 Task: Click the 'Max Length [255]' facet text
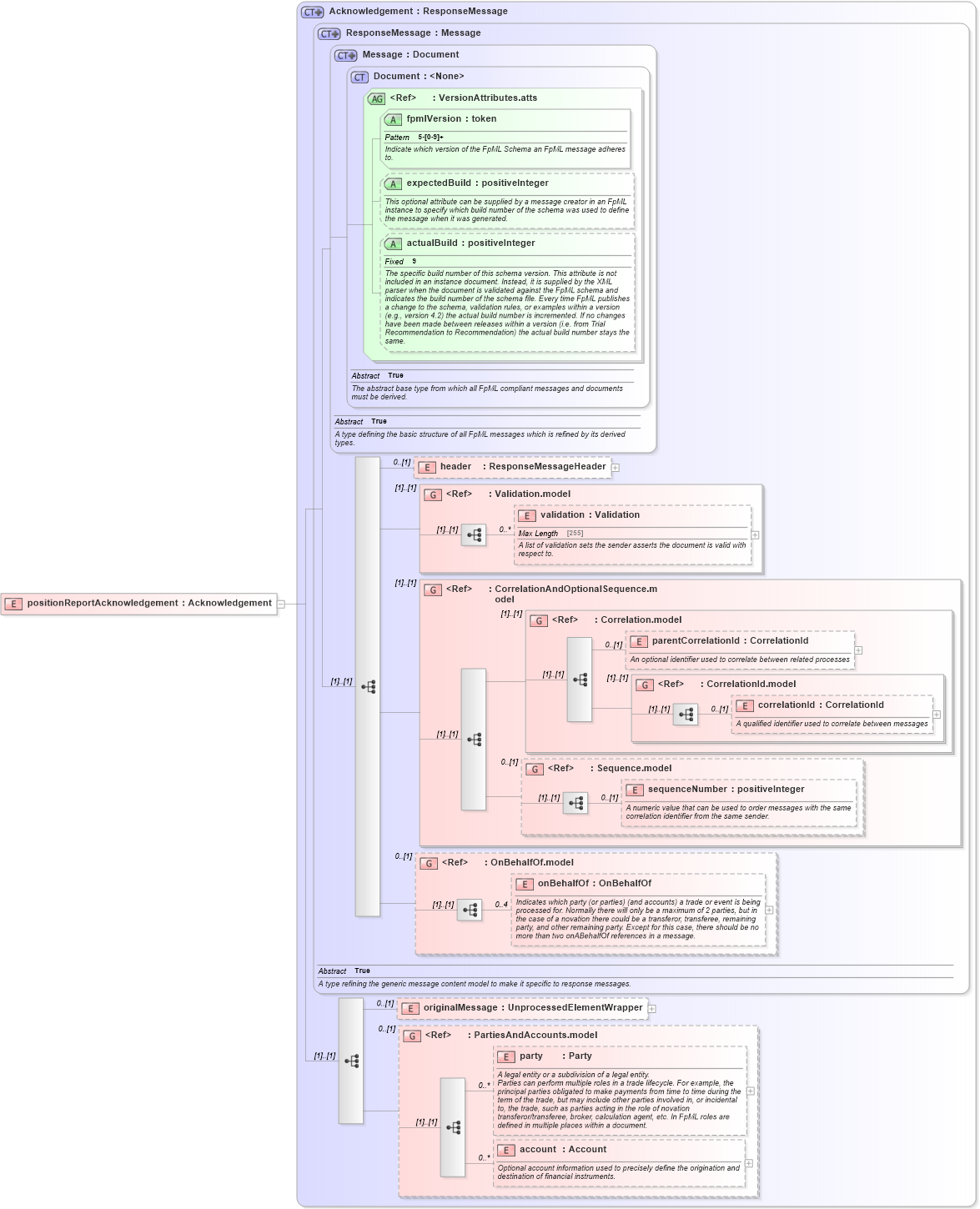[x=550, y=534]
